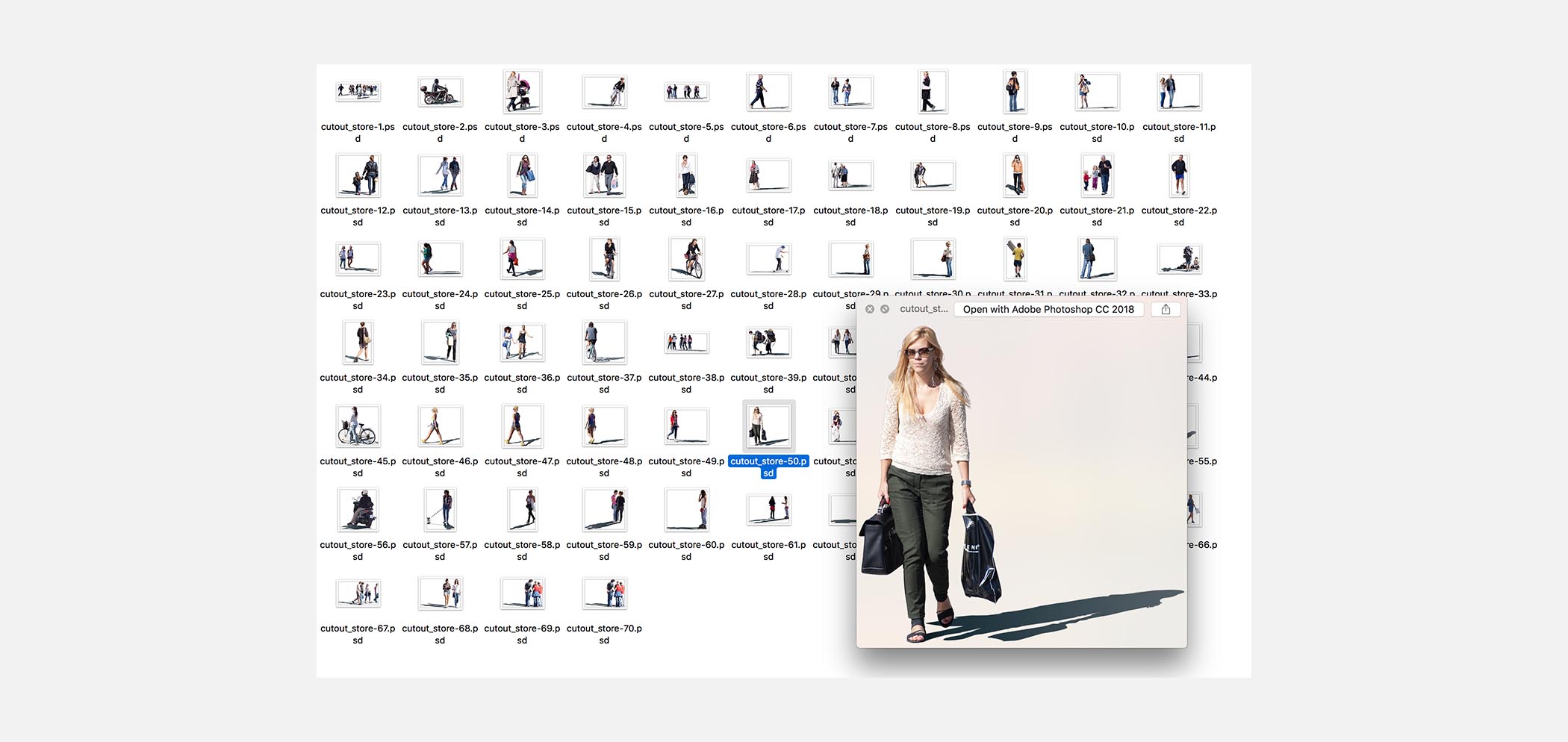Select cutout_store-15.psd file icon
The image size is (1568, 742).
(605, 175)
